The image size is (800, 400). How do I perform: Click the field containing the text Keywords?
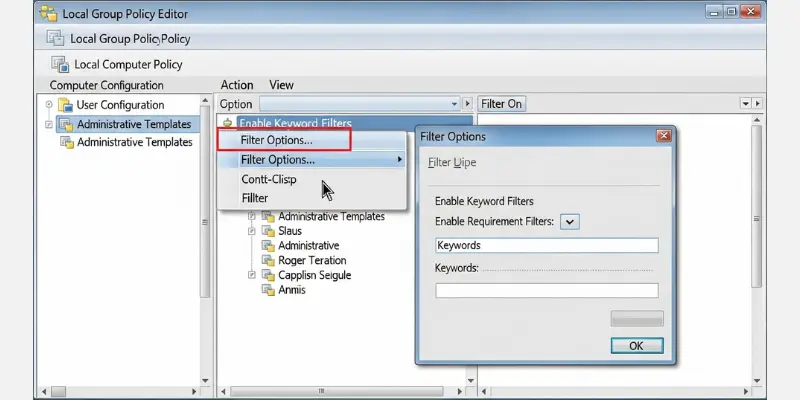(x=546, y=245)
